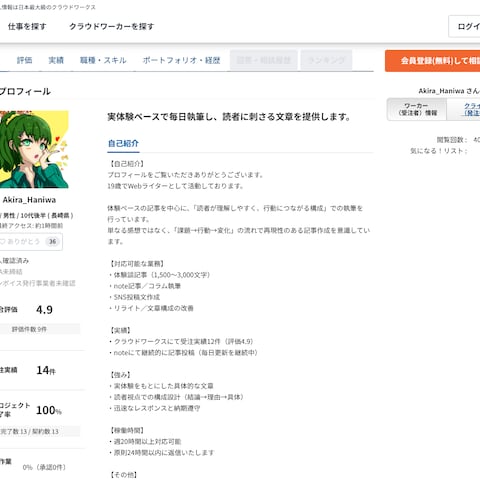This screenshot has width=480, height=480.
Task: Click the profile headline starting 実体験ベースで
Action: pos(229,117)
